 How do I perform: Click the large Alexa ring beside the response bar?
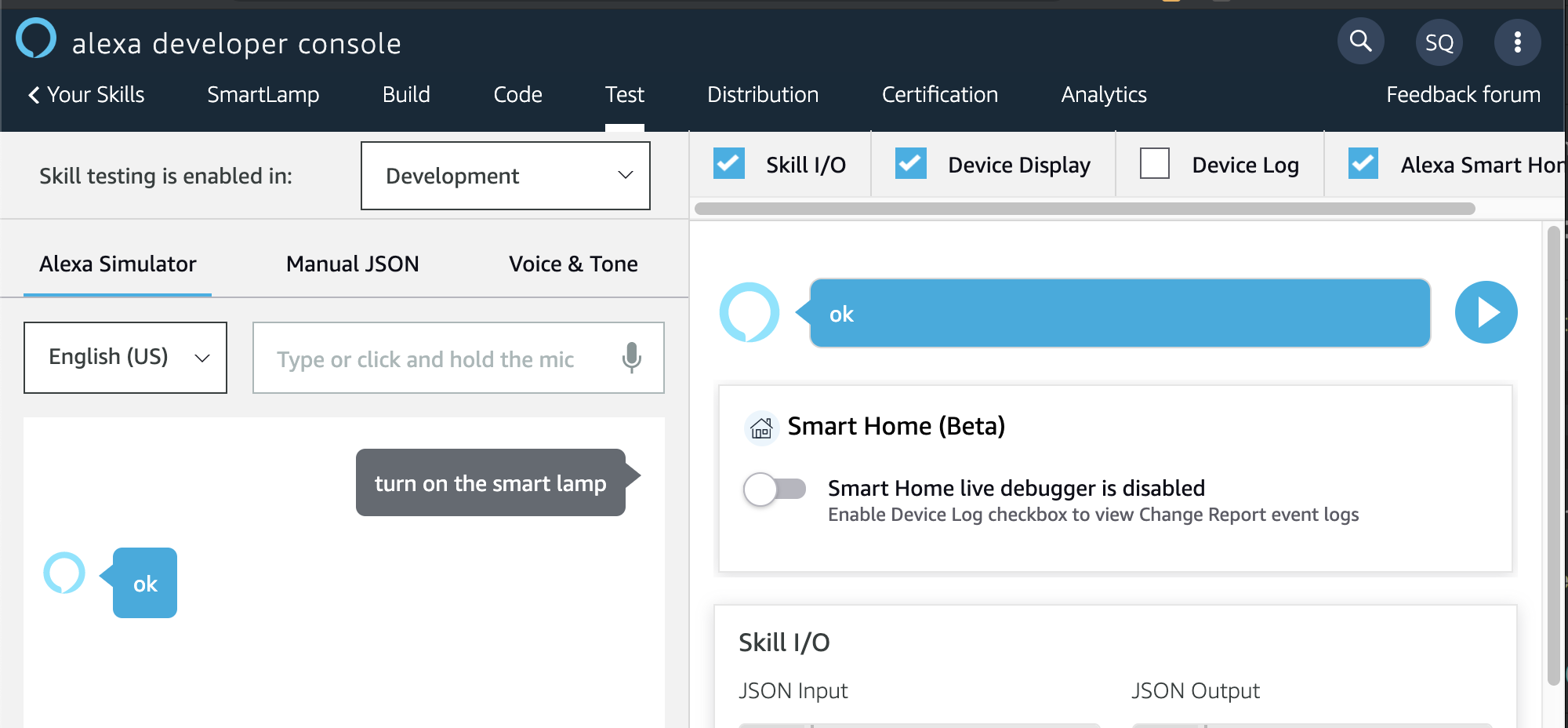pos(750,312)
